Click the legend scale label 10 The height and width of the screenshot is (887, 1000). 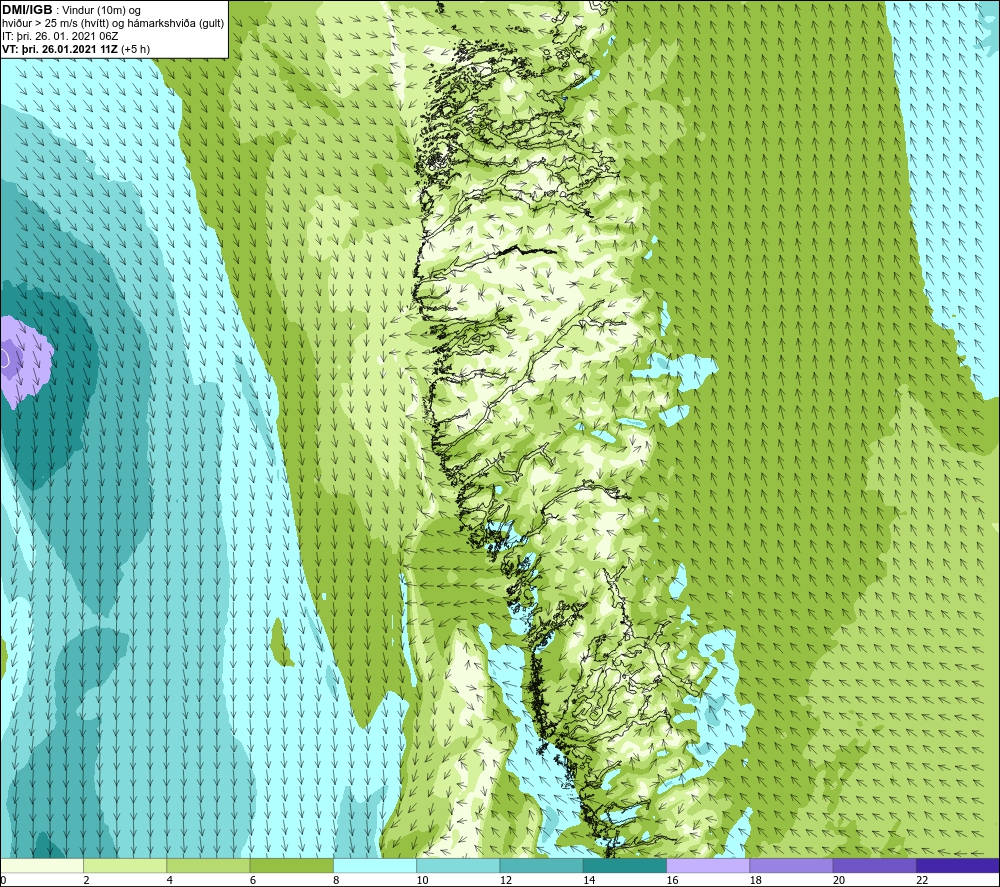pyautogui.click(x=422, y=880)
